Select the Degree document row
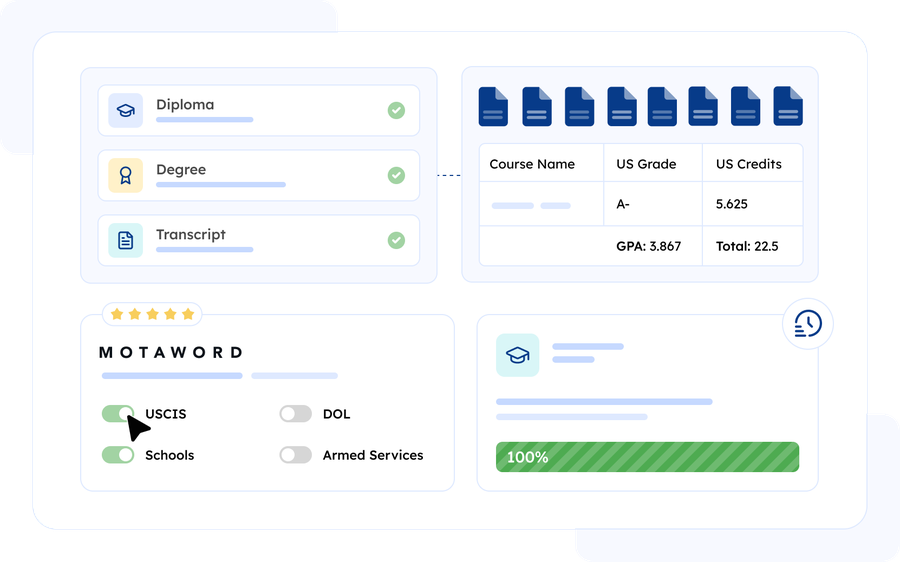The width and height of the screenshot is (900, 562). point(259,175)
